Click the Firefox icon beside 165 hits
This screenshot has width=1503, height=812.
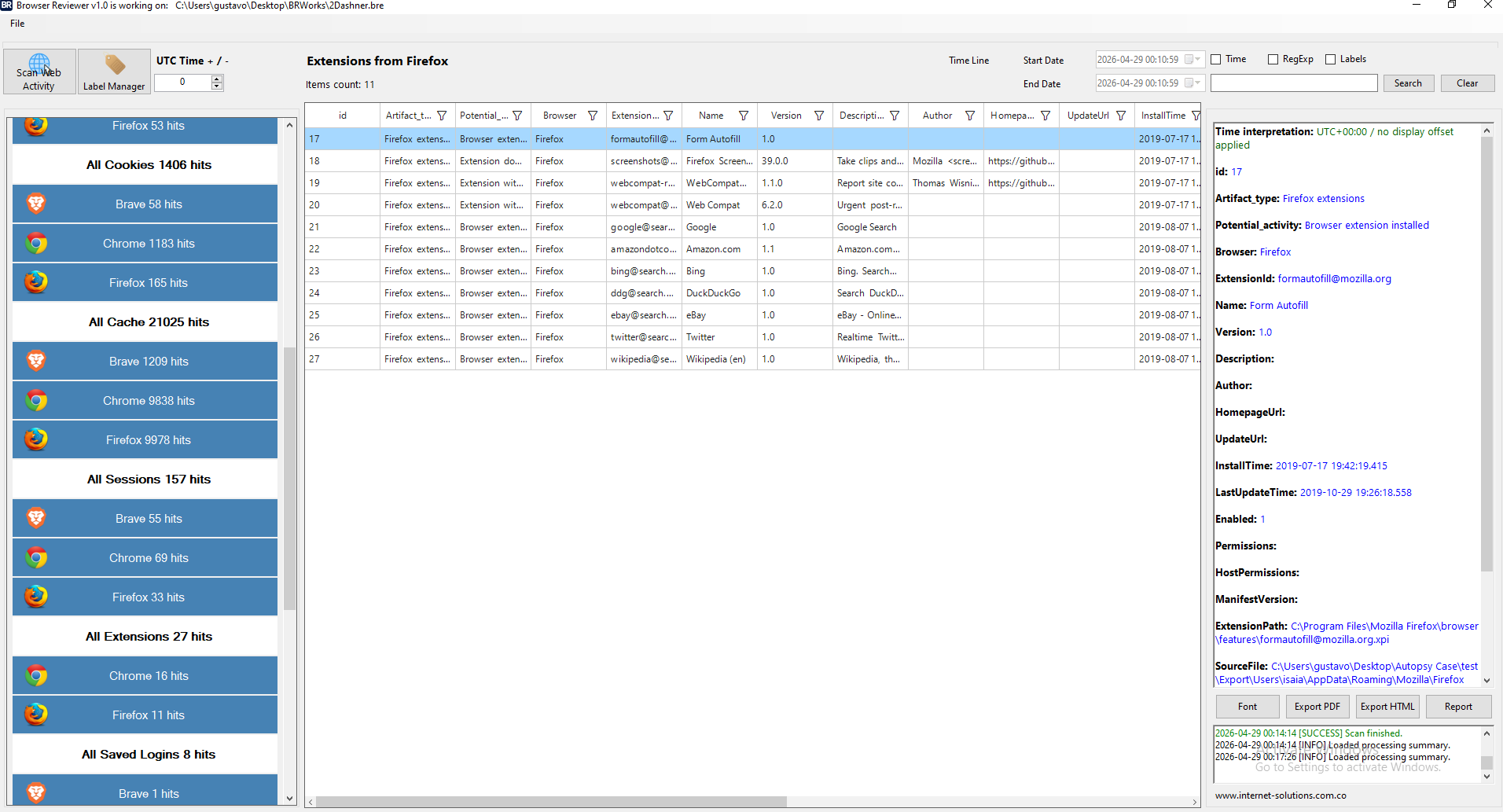click(36, 282)
